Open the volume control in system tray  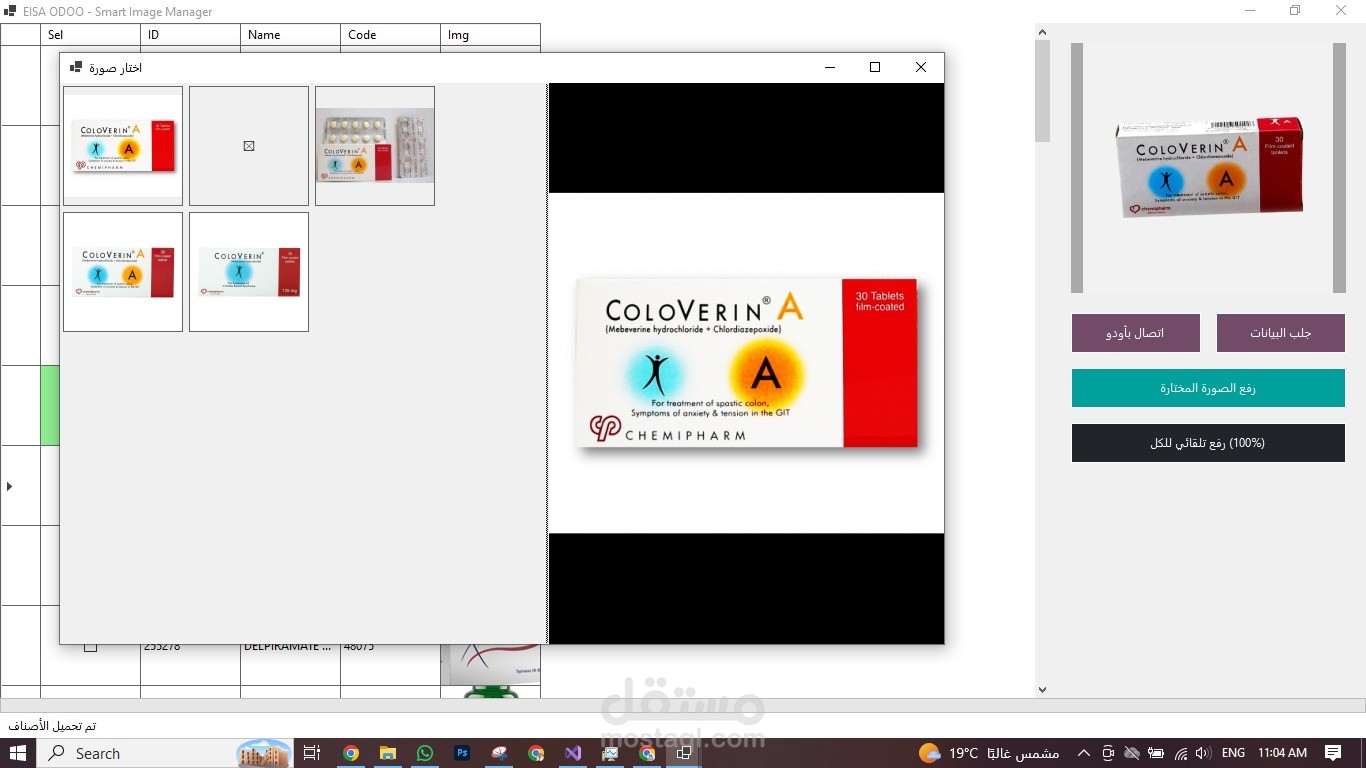click(x=1202, y=753)
